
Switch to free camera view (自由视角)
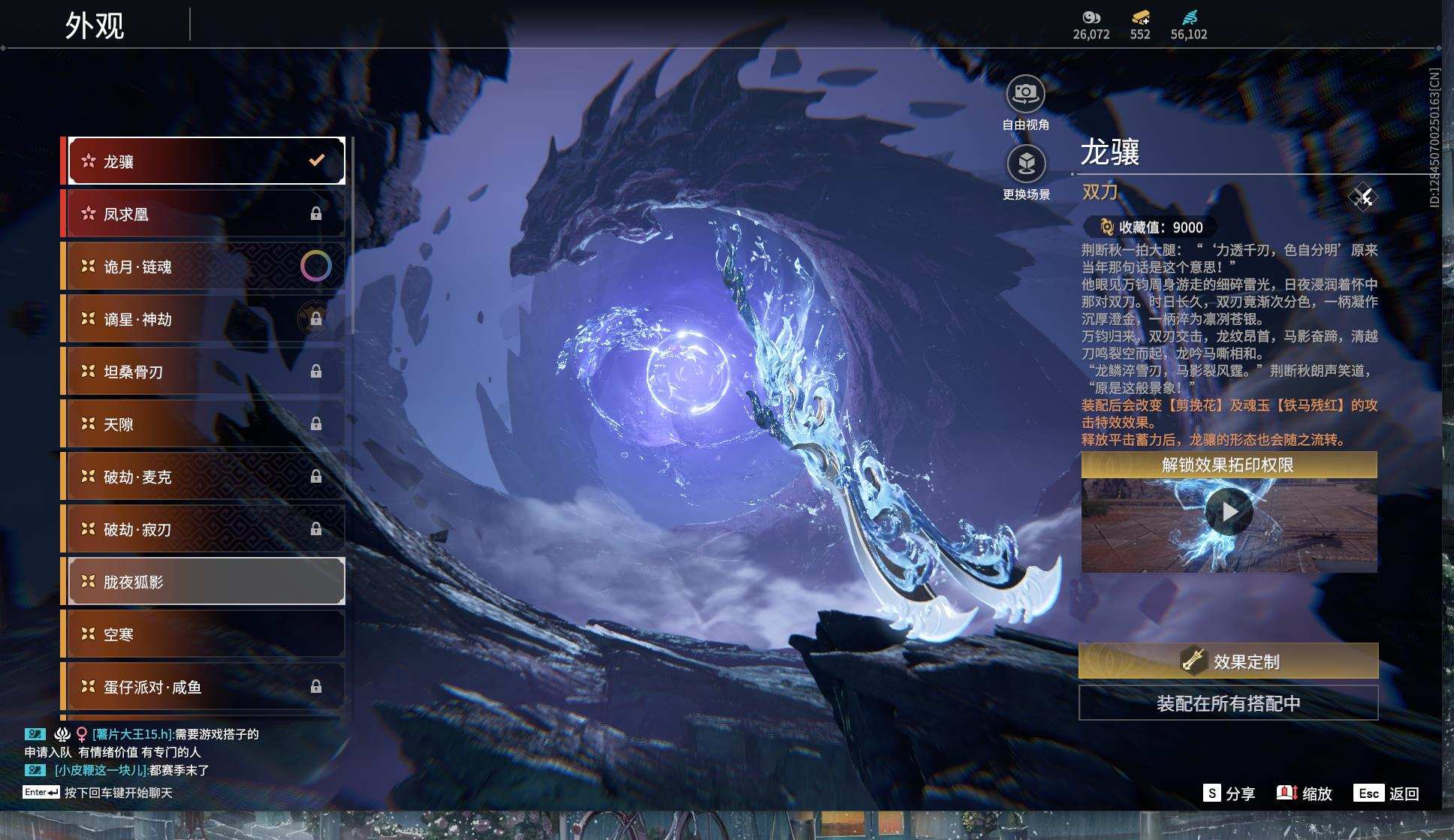tap(1025, 95)
